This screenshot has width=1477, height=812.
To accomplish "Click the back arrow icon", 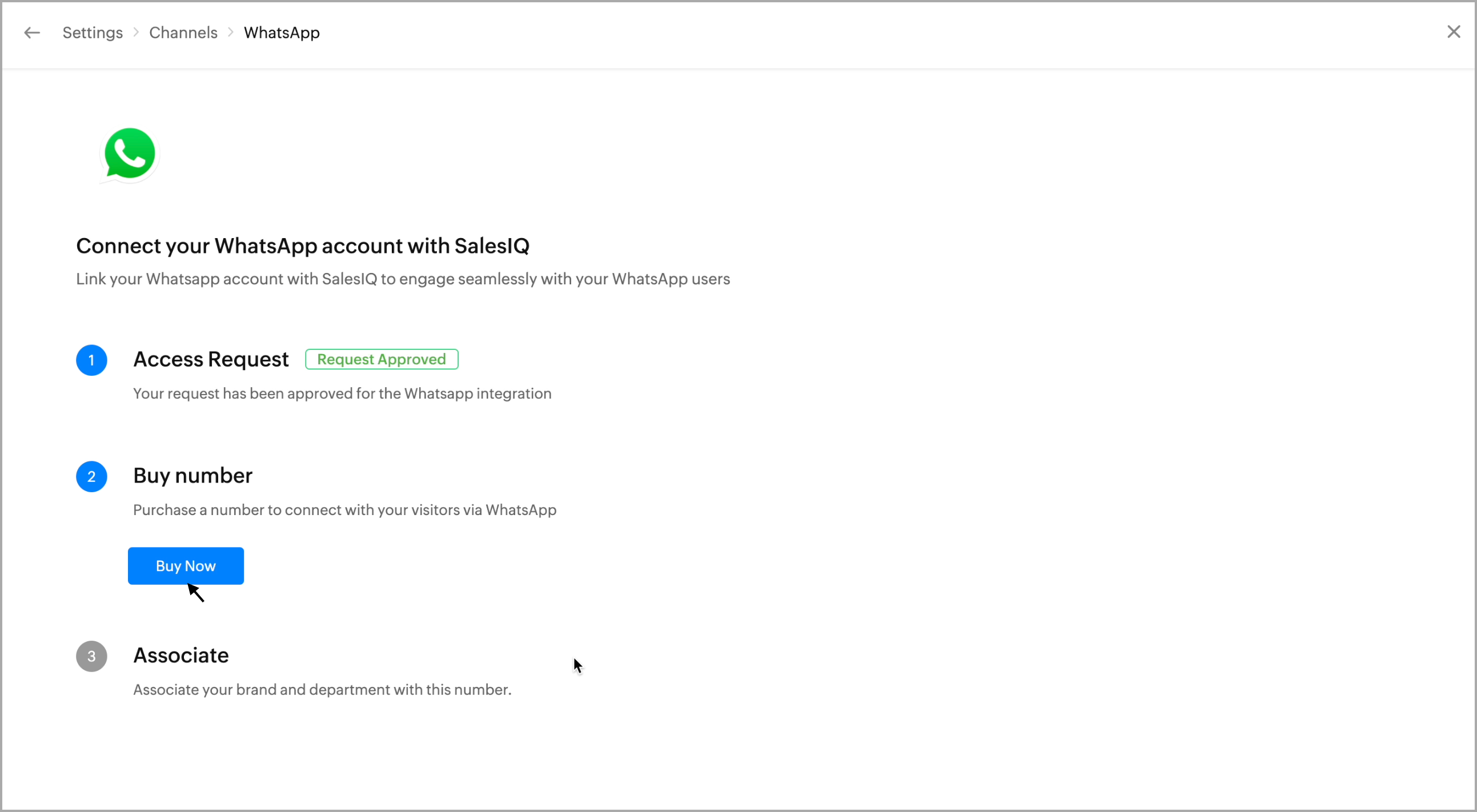I will (x=31, y=33).
